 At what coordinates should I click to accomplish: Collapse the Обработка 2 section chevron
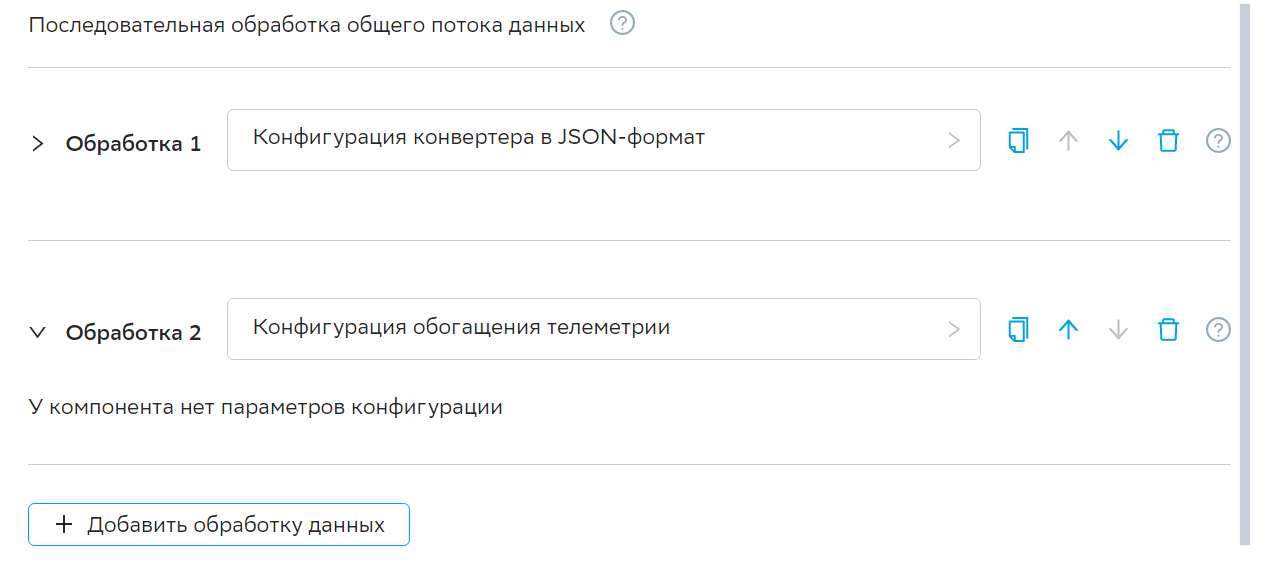click(38, 333)
